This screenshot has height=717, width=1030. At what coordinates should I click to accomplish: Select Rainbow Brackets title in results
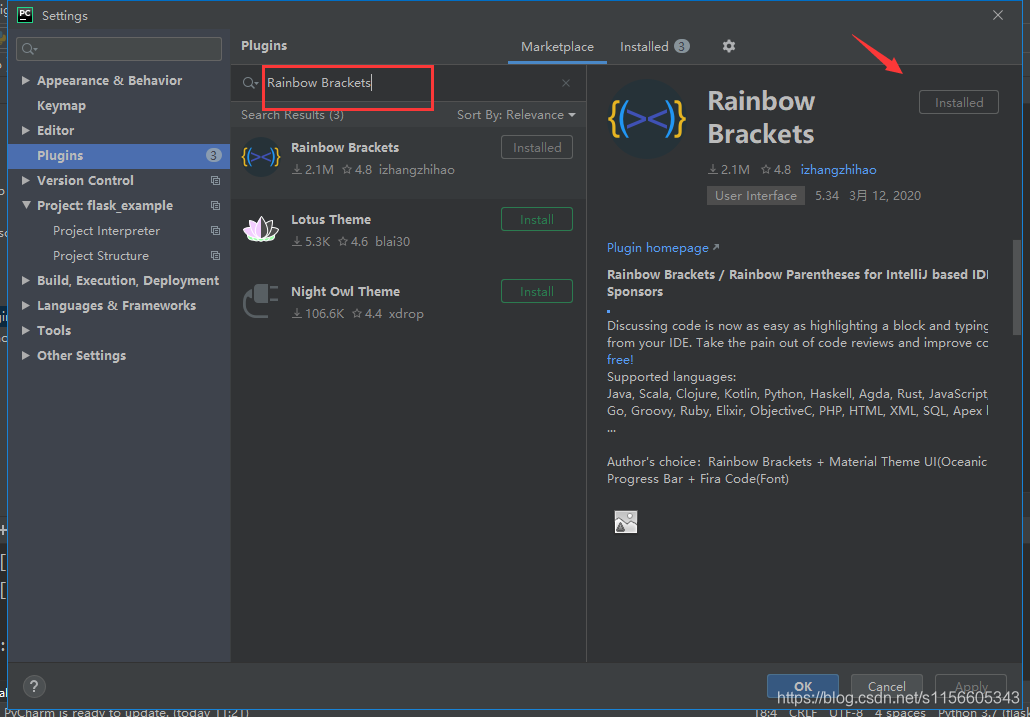pyautogui.click(x=345, y=148)
